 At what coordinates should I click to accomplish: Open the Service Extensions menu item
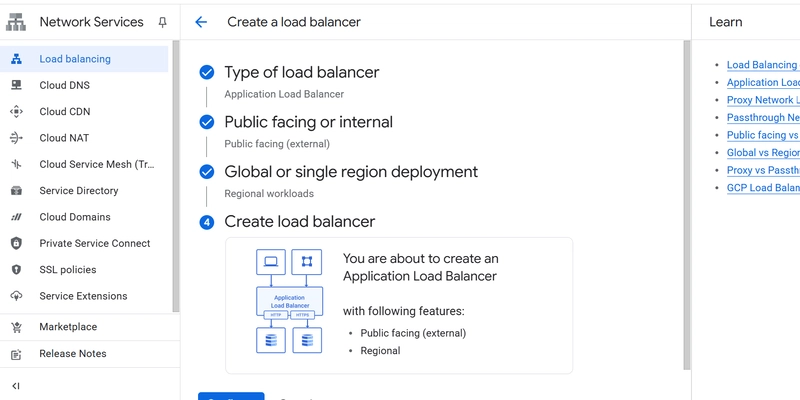[x=83, y=296]
